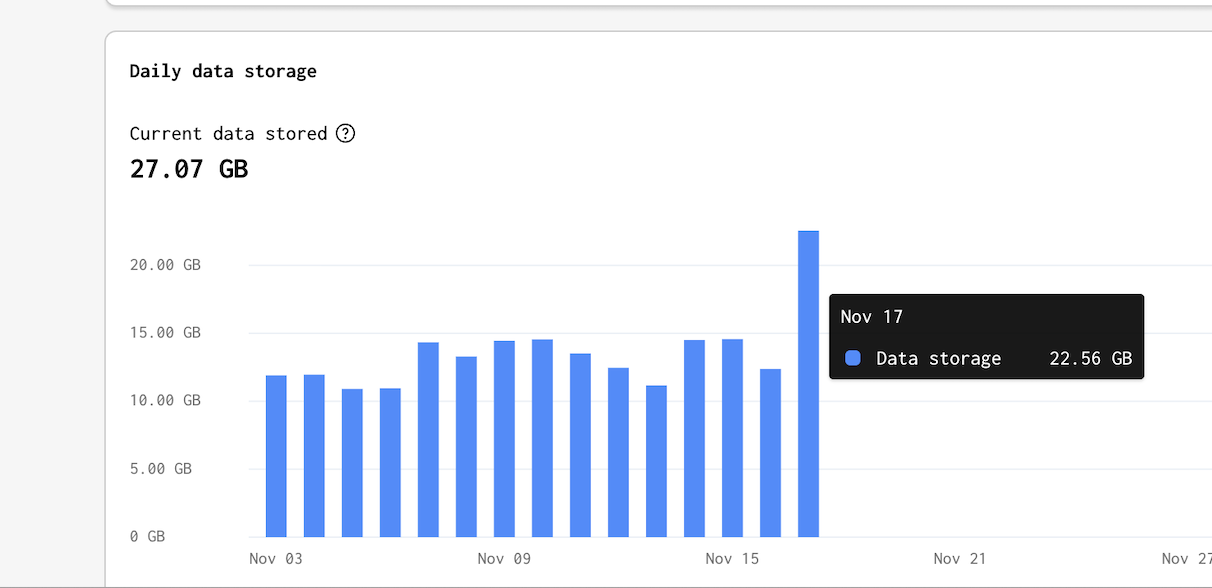Click the Nov 16 bar
Screen dimensions: 1212x588
770,452
